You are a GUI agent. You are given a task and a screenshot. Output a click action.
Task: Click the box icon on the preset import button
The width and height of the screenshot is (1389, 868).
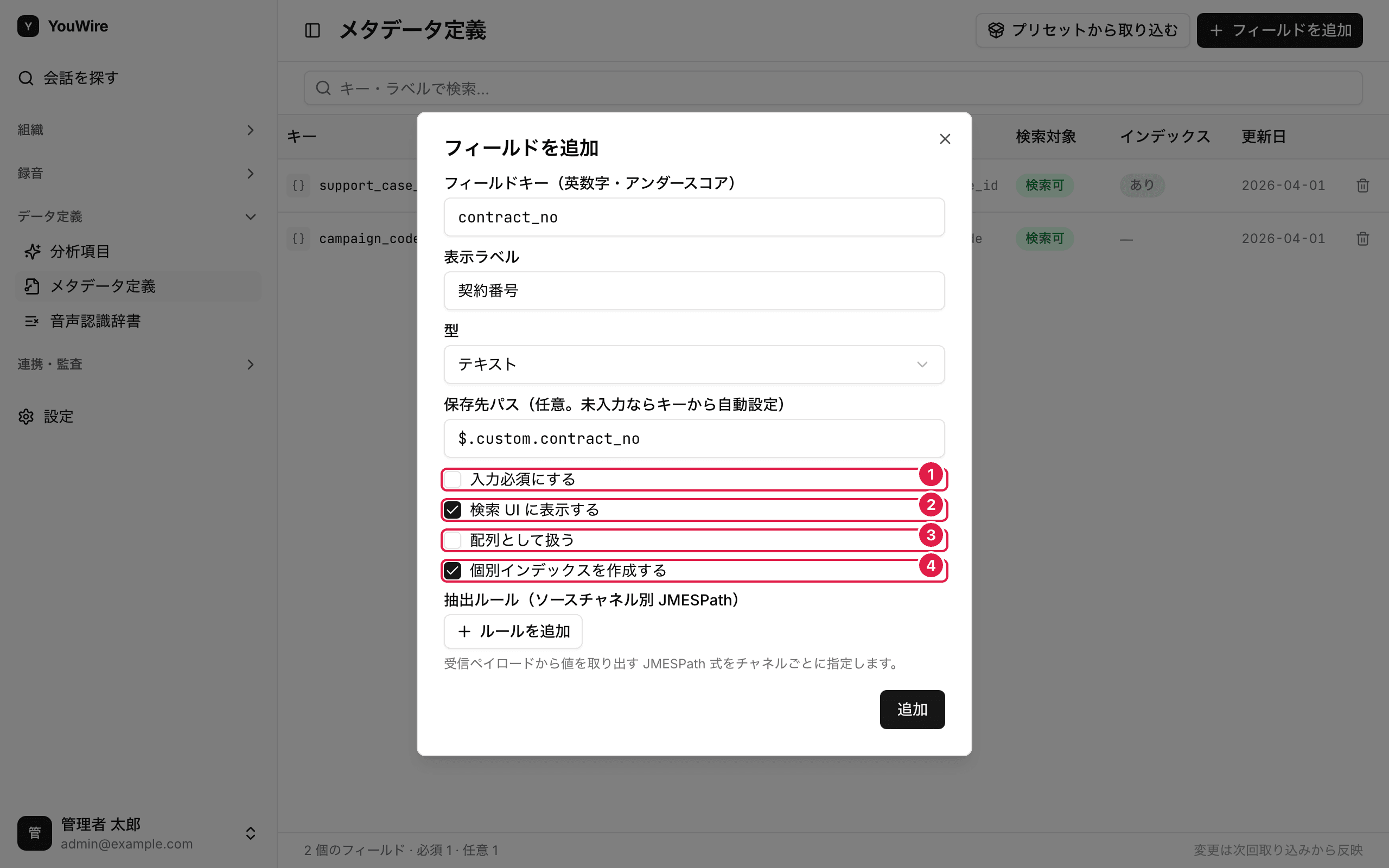[x=996, y=30]
